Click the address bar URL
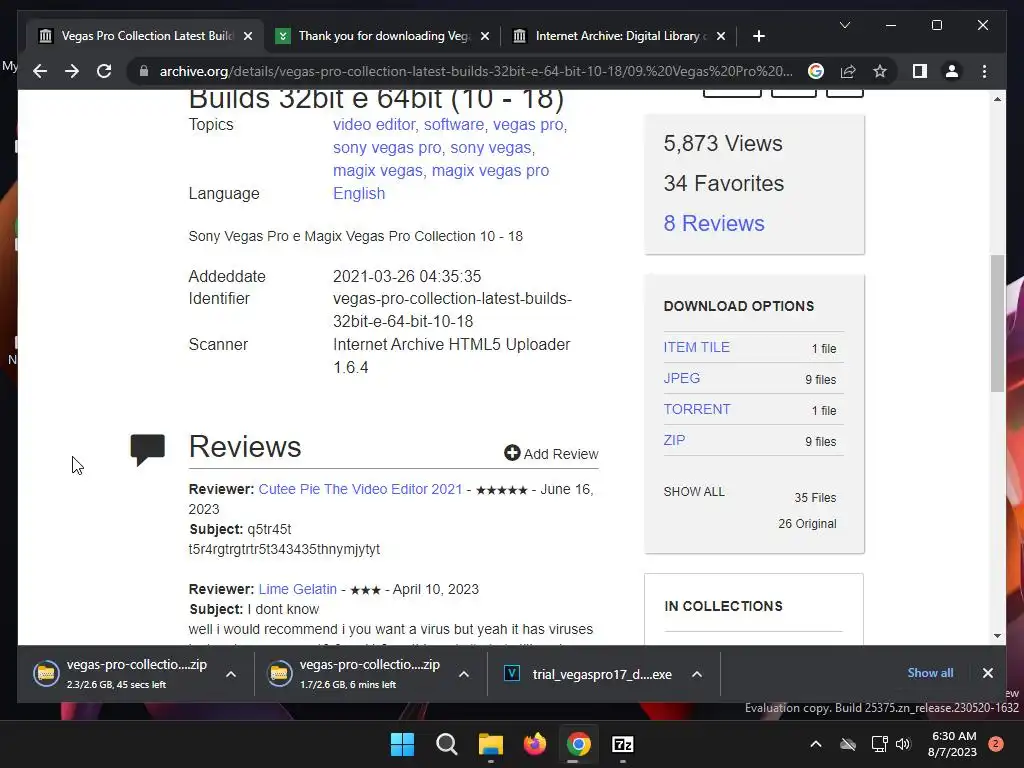The height and width of the screenshot is (768, 1024). click(x=476, y=71)
